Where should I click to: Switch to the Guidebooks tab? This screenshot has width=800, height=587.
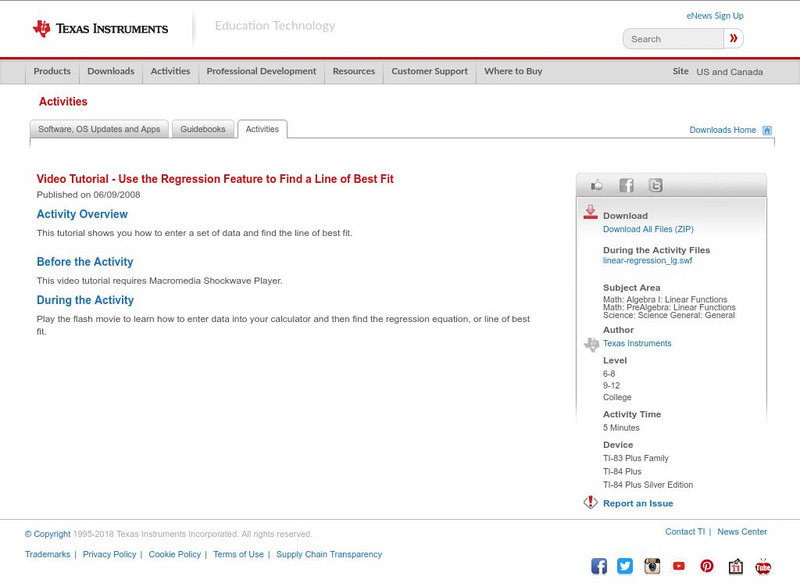203,129
